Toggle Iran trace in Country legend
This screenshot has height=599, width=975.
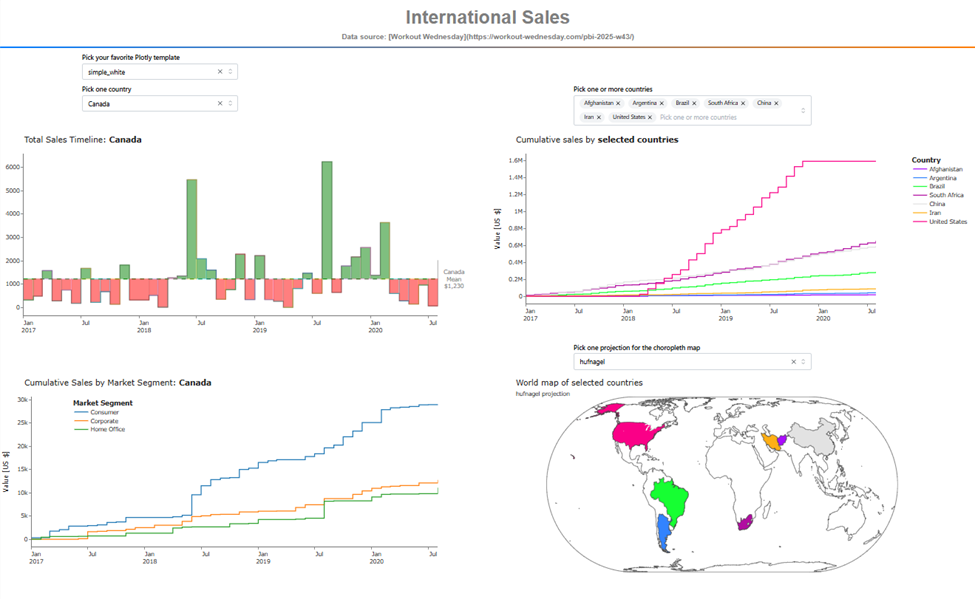pos(927,213)
